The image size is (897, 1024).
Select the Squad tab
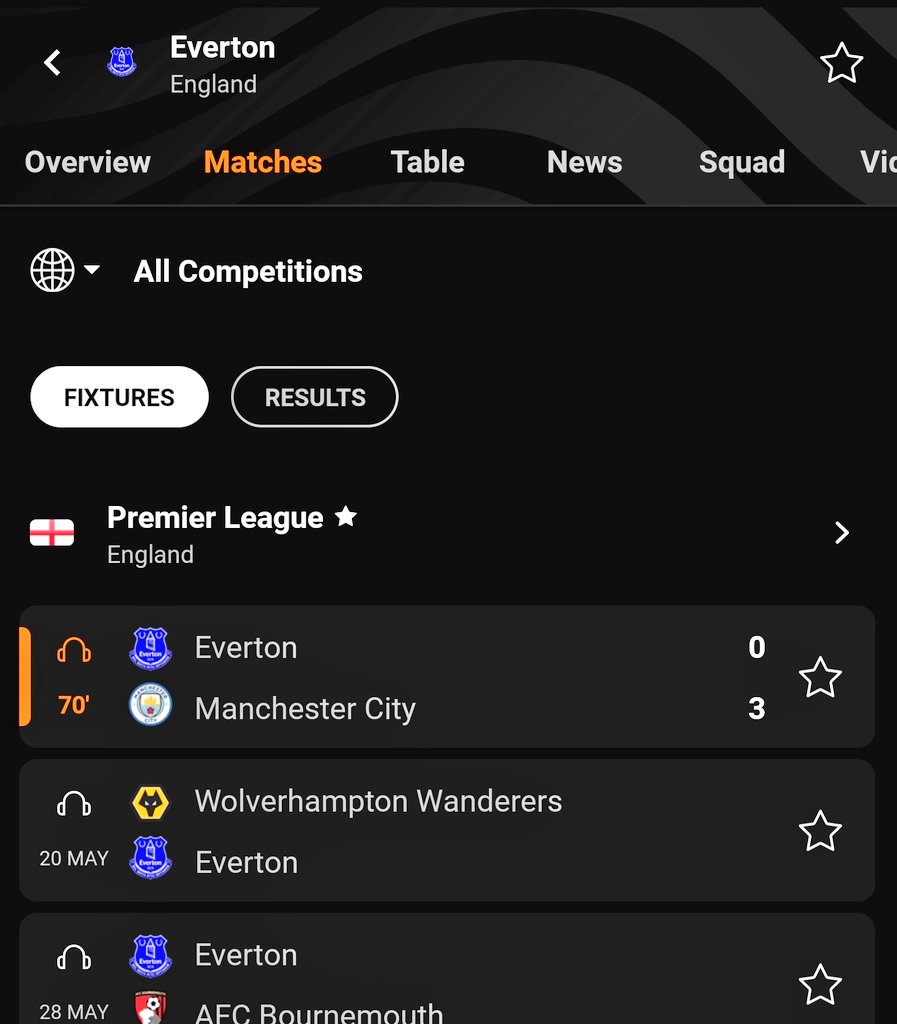click(x=742, y=162)
